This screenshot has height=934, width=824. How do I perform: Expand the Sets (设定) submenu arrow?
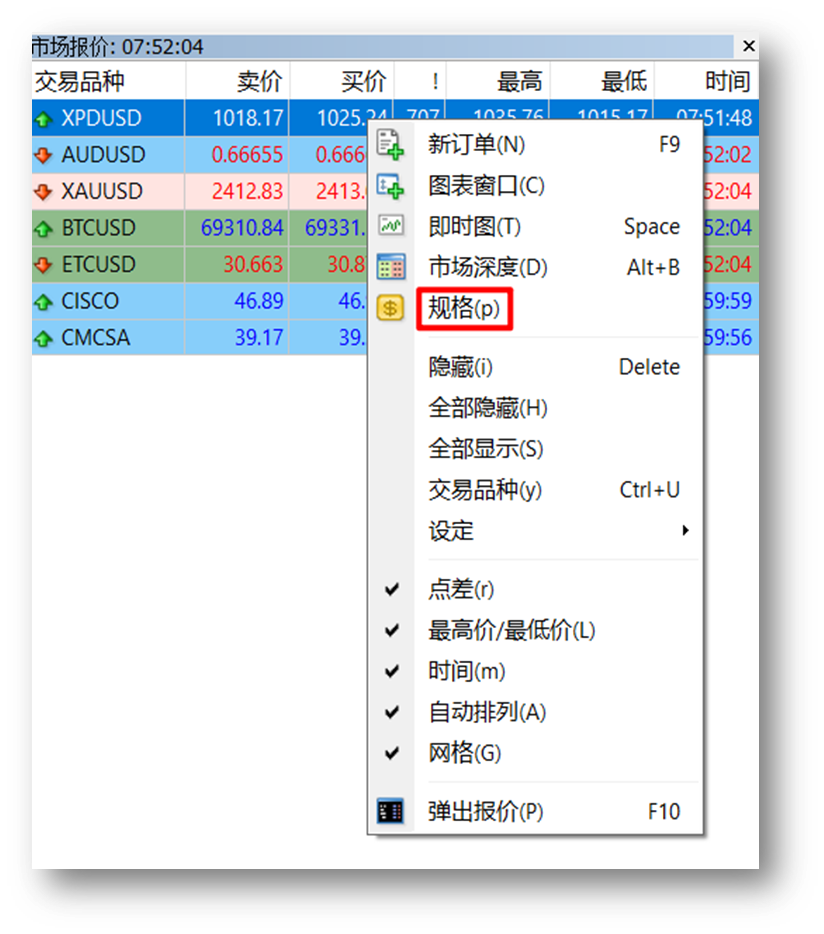point(685,531)
